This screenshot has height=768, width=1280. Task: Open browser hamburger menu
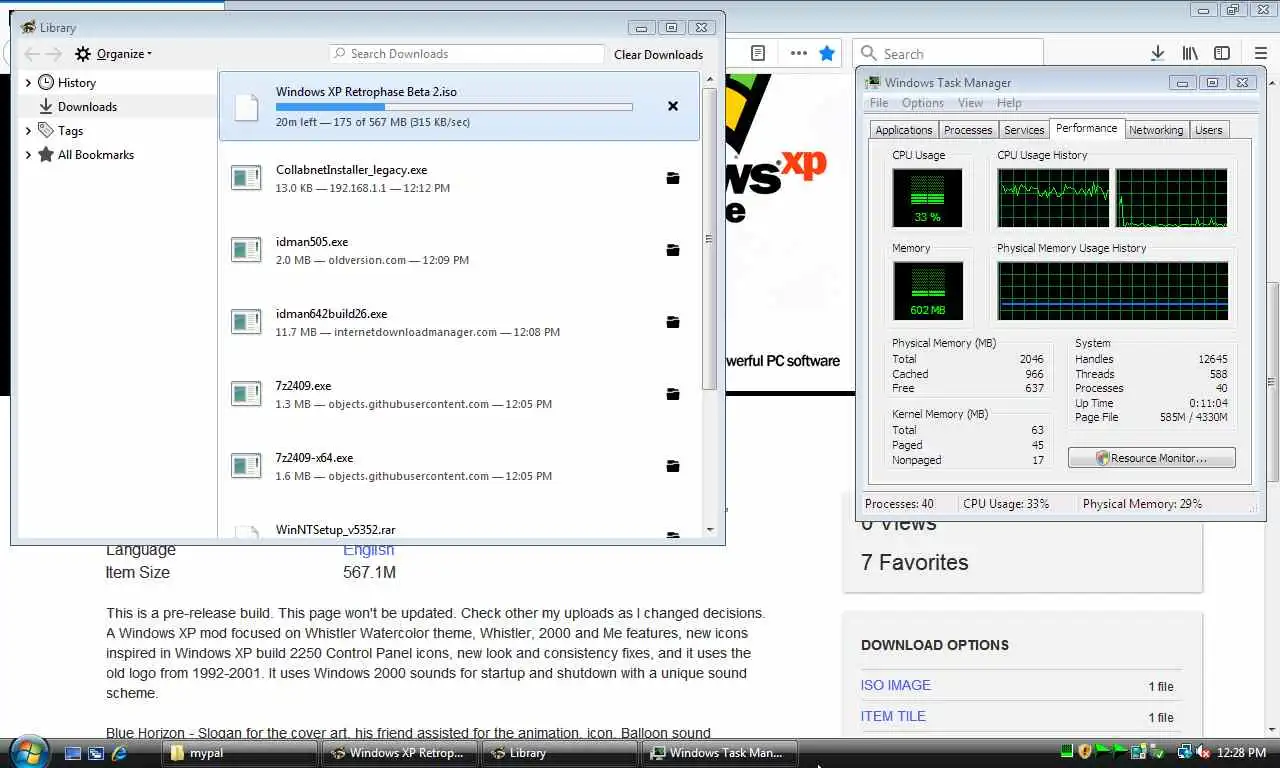coord(1261,53)
